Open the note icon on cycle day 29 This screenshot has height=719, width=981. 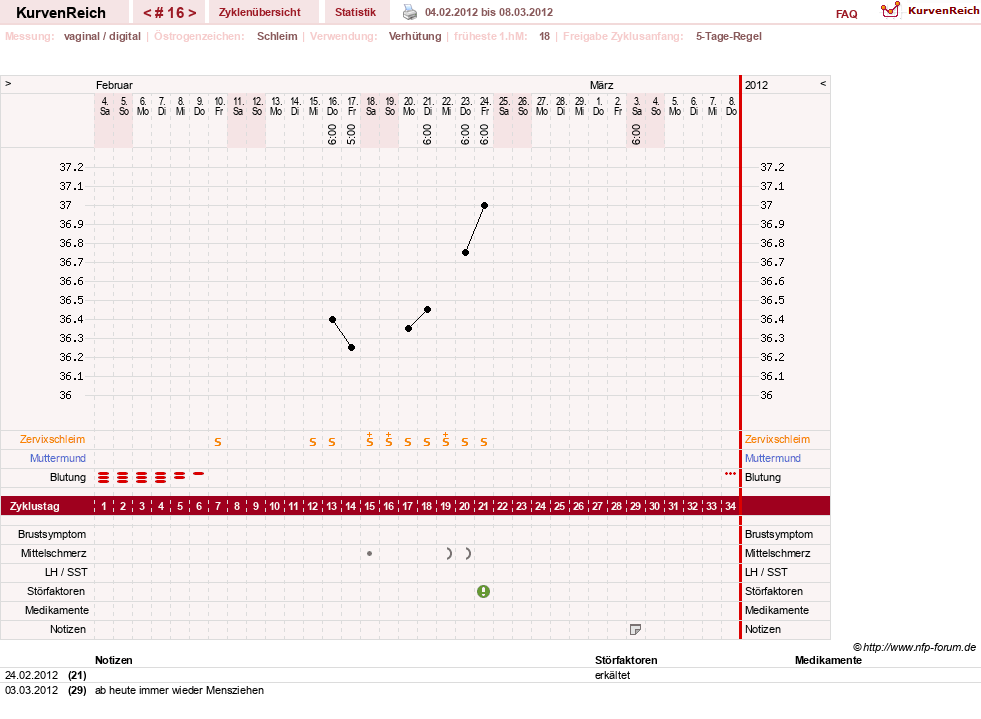point(636,630)
